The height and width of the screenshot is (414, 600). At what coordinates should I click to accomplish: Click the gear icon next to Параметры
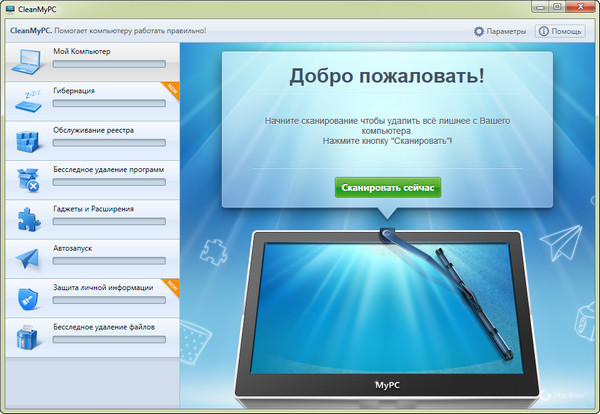(479, 31)
